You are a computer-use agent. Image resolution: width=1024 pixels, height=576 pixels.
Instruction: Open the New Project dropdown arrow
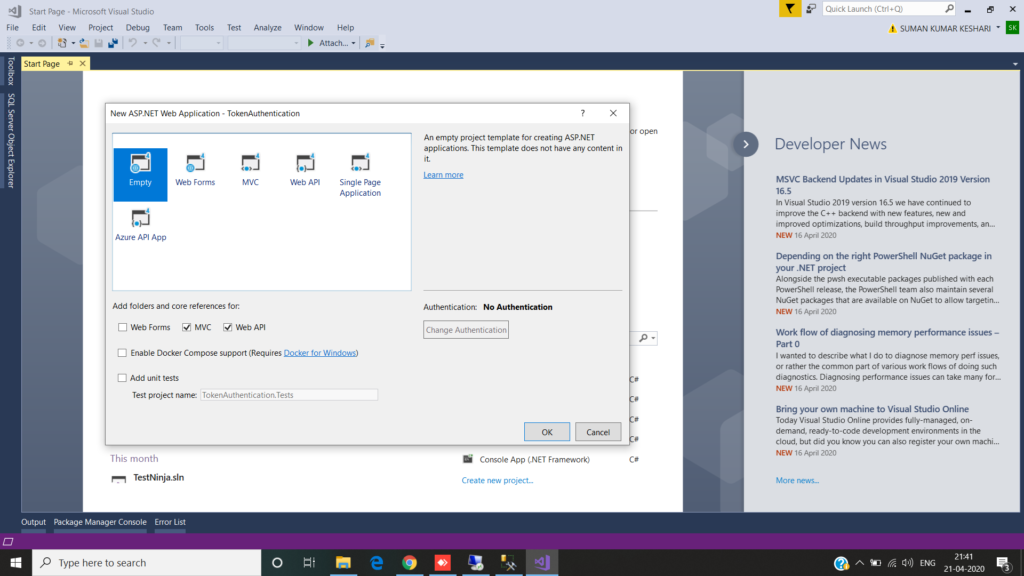pyautogui.click(x=72, y=43)
